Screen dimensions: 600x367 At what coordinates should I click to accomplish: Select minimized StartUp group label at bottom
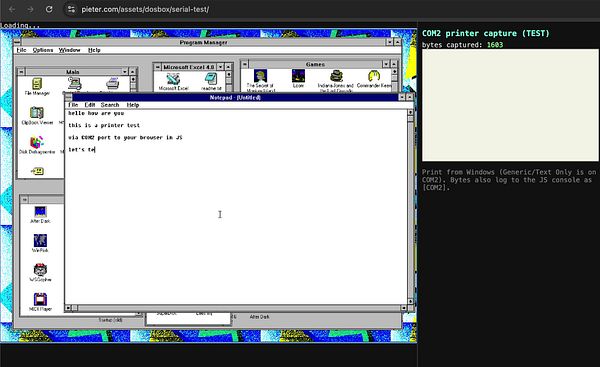(110, 320)
